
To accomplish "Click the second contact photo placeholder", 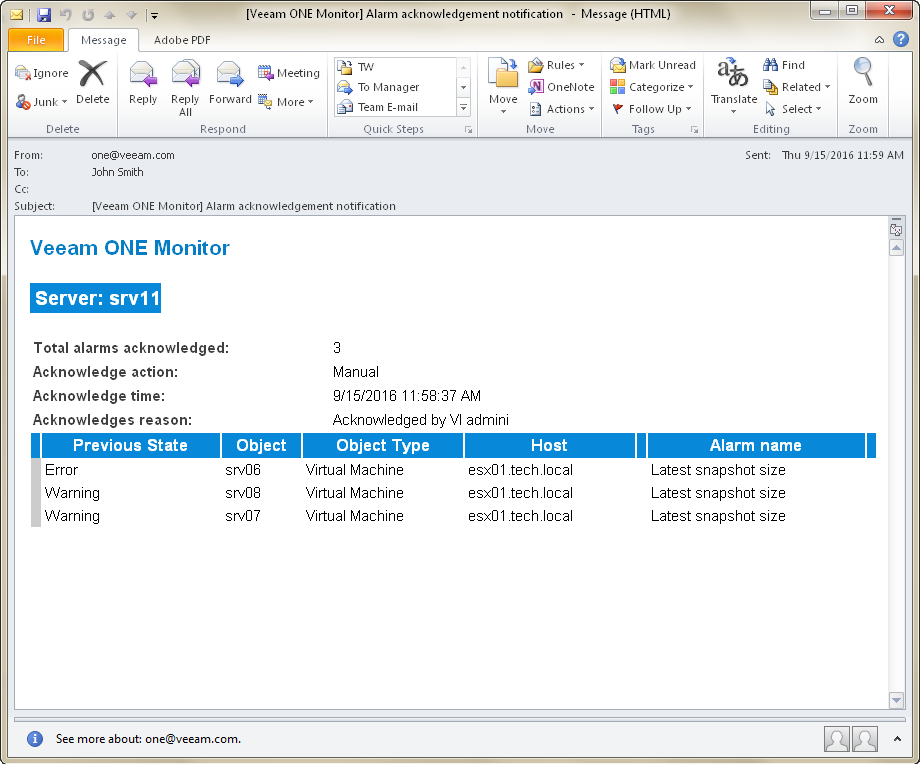I will [x=865, y=739].
